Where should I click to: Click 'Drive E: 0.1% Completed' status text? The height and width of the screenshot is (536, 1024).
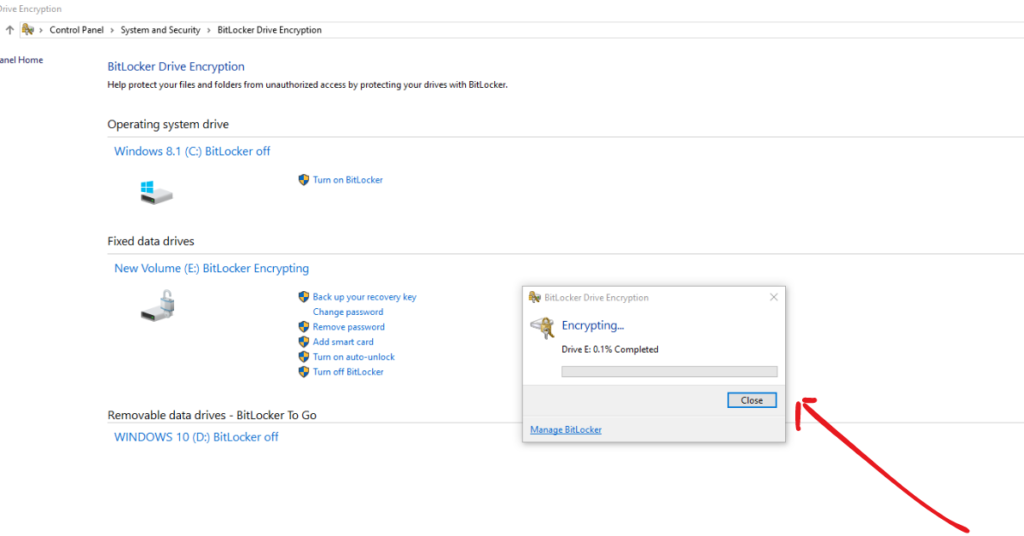tap(610, 350)
